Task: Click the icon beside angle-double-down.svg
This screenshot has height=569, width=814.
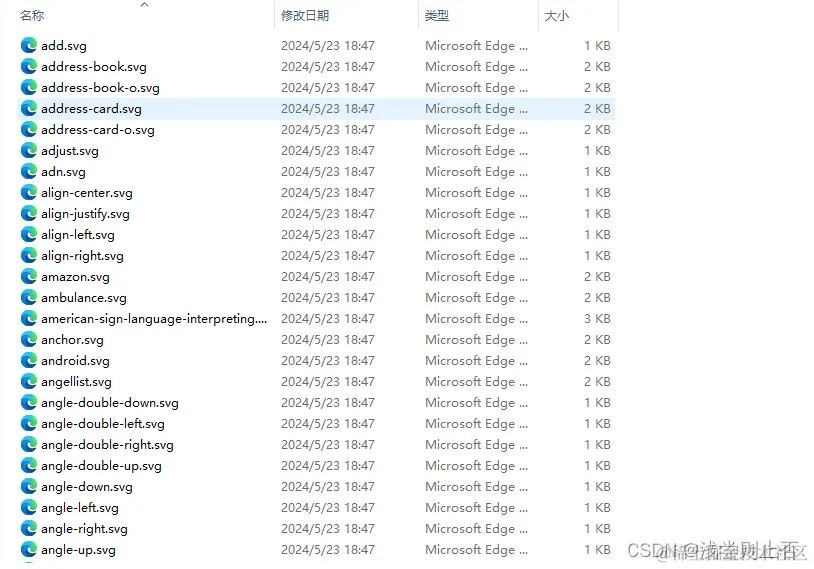Action: tap(29, 402)
